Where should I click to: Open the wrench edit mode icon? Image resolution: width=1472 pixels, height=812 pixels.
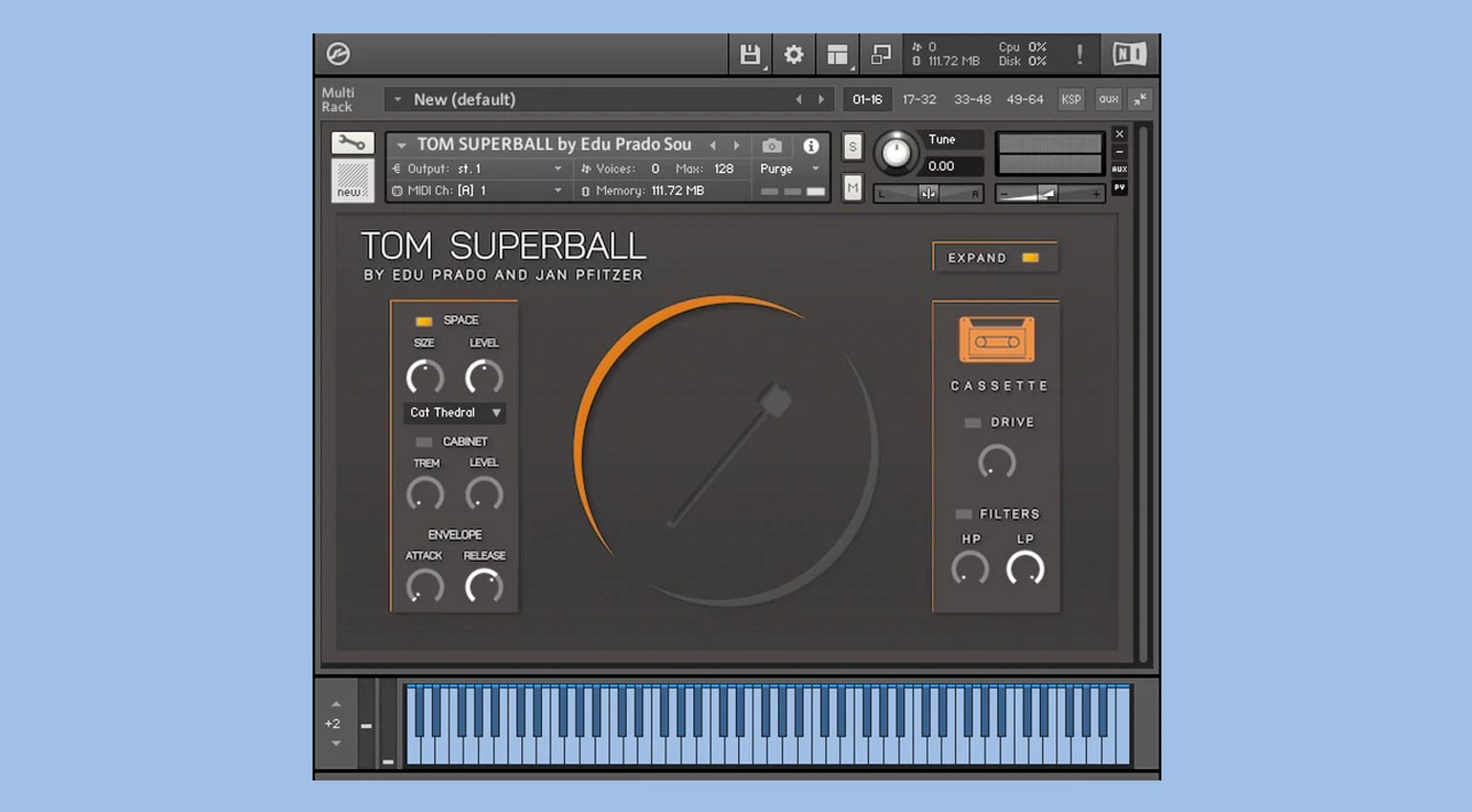pyautogui.click(x=352, y=143)
